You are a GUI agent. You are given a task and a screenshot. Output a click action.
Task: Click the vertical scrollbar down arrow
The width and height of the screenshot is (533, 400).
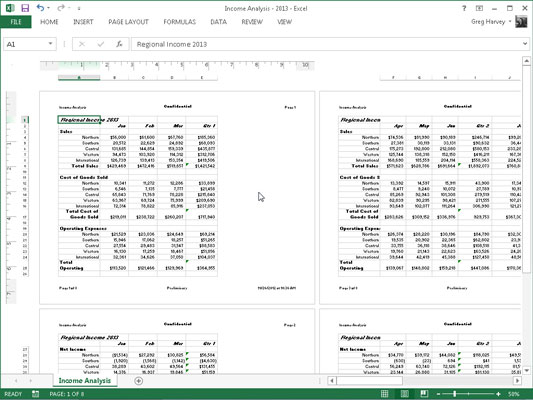[526, 370]
